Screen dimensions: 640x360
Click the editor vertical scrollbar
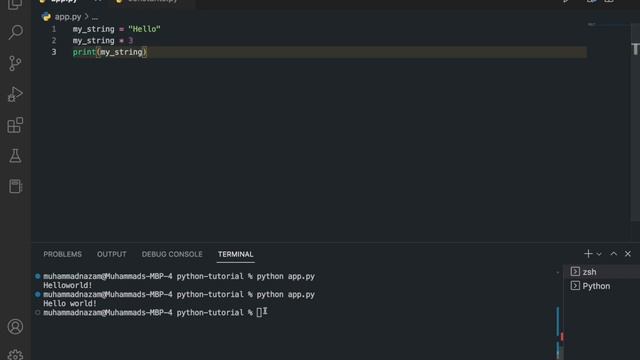[x=635, y=122]
